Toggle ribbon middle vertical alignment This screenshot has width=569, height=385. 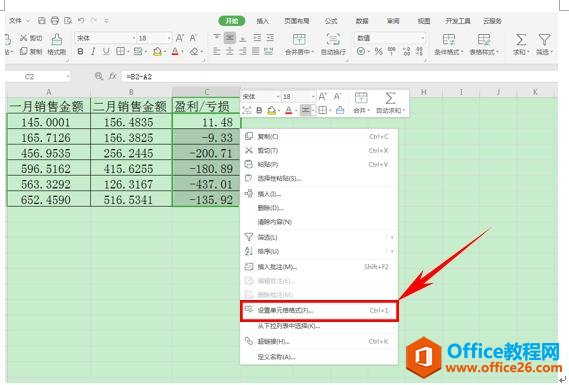tap(230, 38)
